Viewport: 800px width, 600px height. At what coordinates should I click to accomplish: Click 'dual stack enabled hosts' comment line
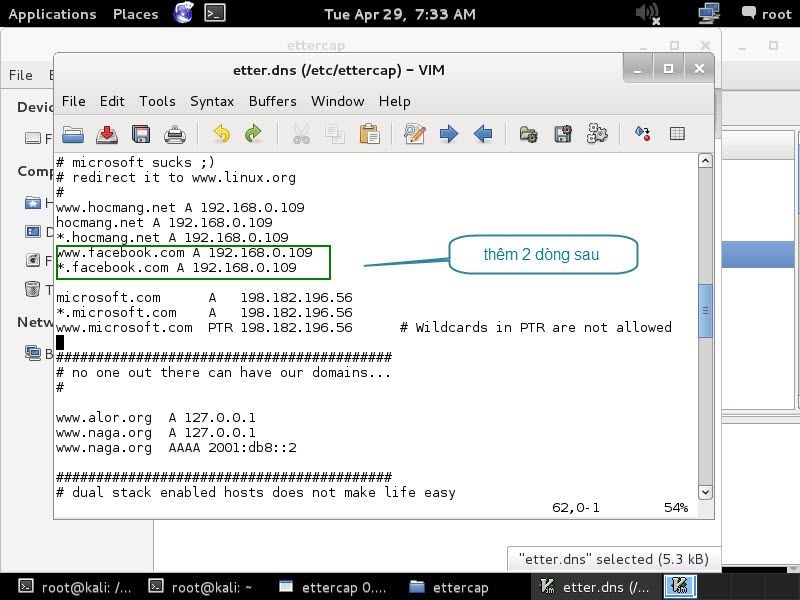point(256,493)
